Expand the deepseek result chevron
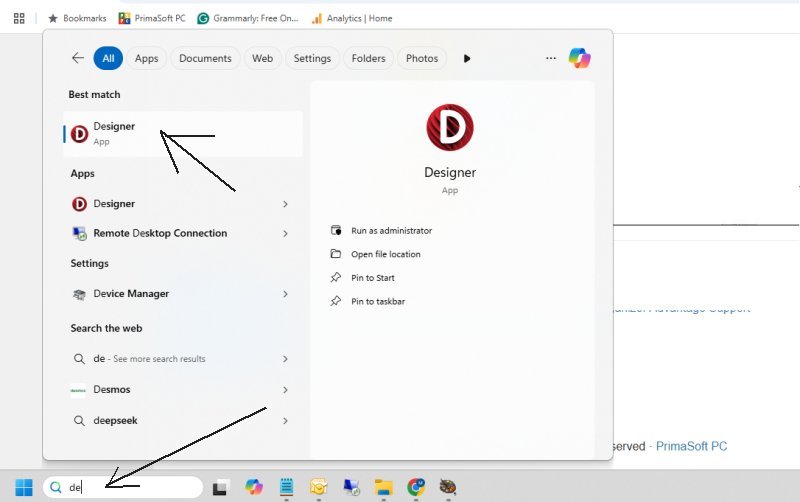800x502 pixels. [x=285, y=421]
